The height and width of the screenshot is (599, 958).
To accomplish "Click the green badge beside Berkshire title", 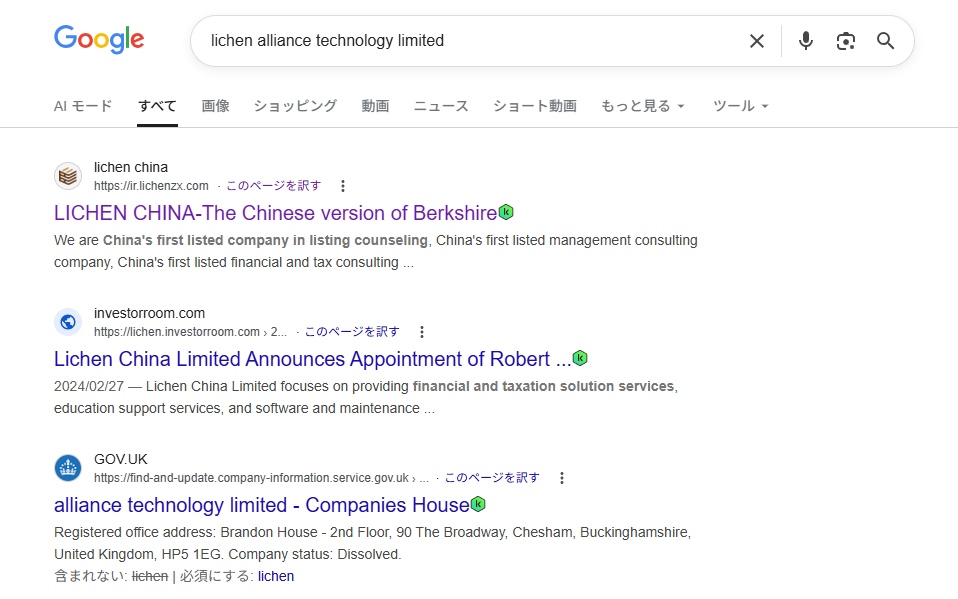I will [x=506, y=212].
